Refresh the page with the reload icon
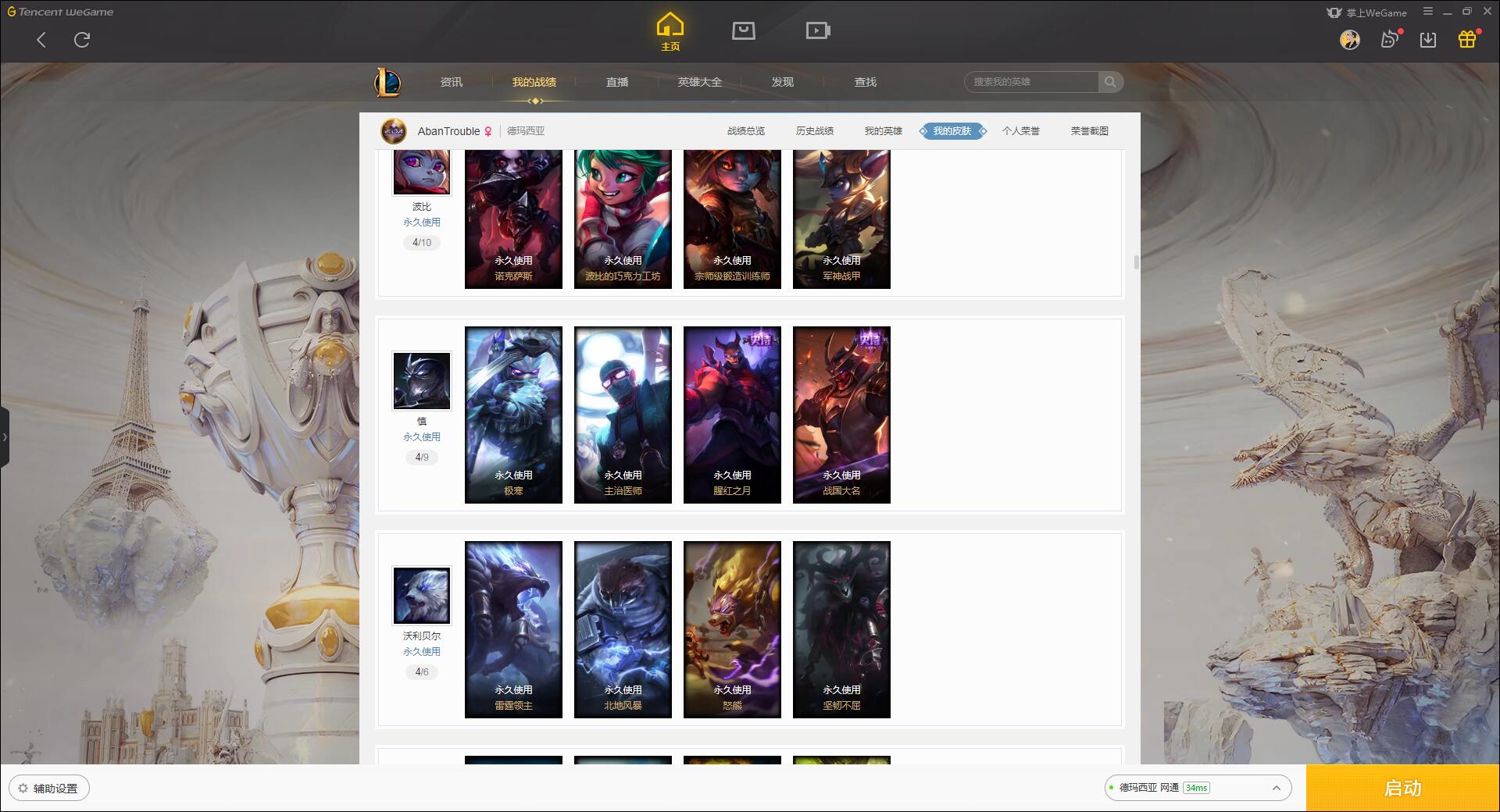The width and height of the screenshot is (1500, 812). click(x=82, y=40)
